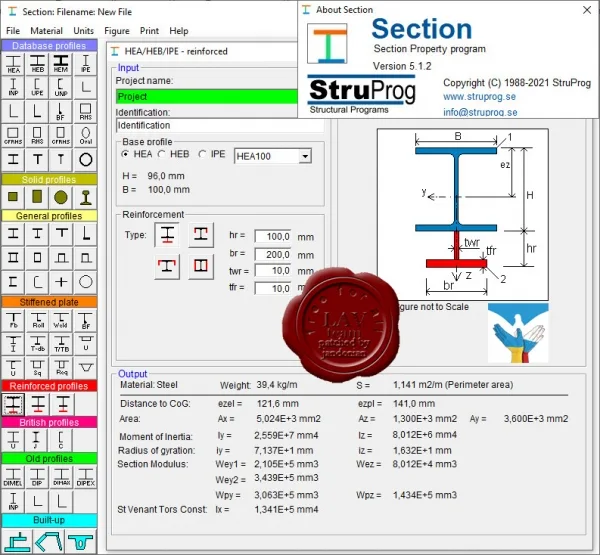Click the Wpz value 1,434E+5 mm3
This screenshot has height=555, width=600.
click(425, 495)
